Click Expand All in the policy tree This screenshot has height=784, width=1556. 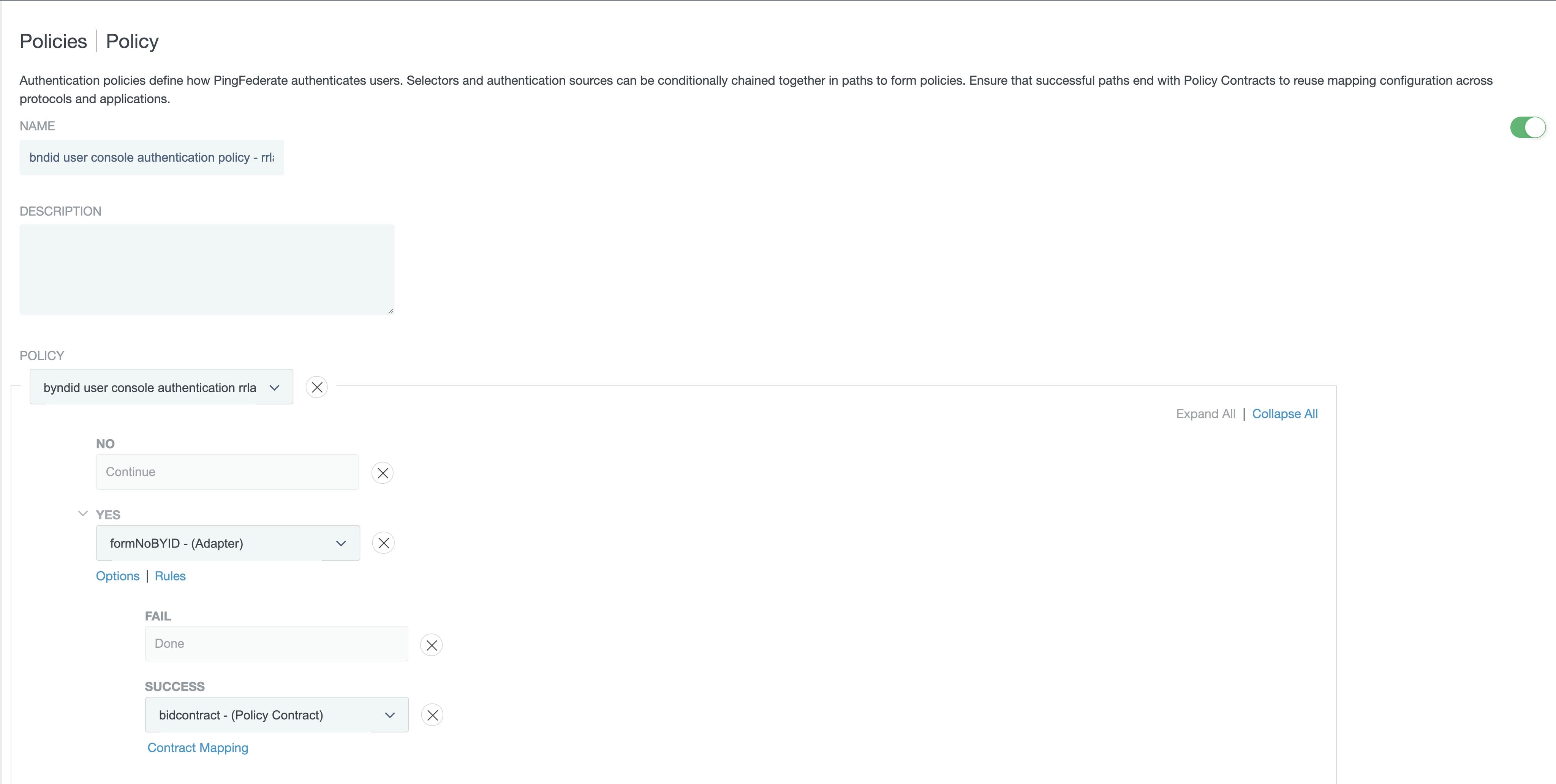click(x=1205, y=414)
